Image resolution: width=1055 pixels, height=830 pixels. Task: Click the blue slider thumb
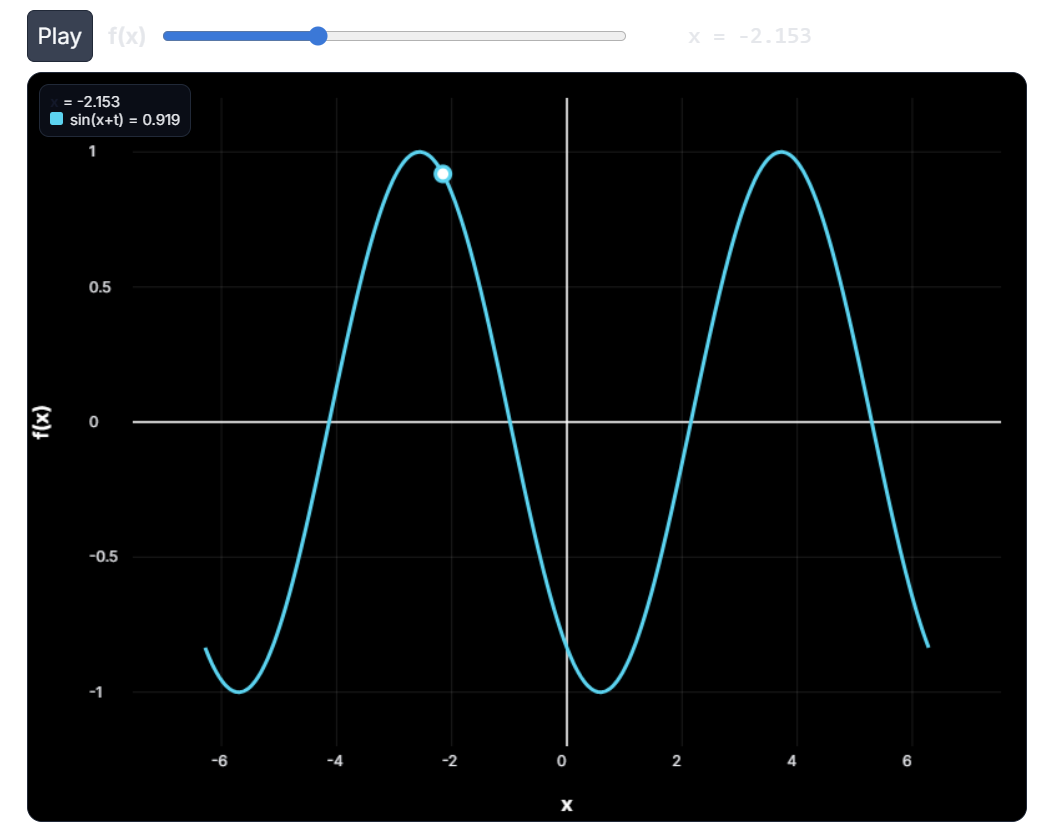click(x=318, y=36)
